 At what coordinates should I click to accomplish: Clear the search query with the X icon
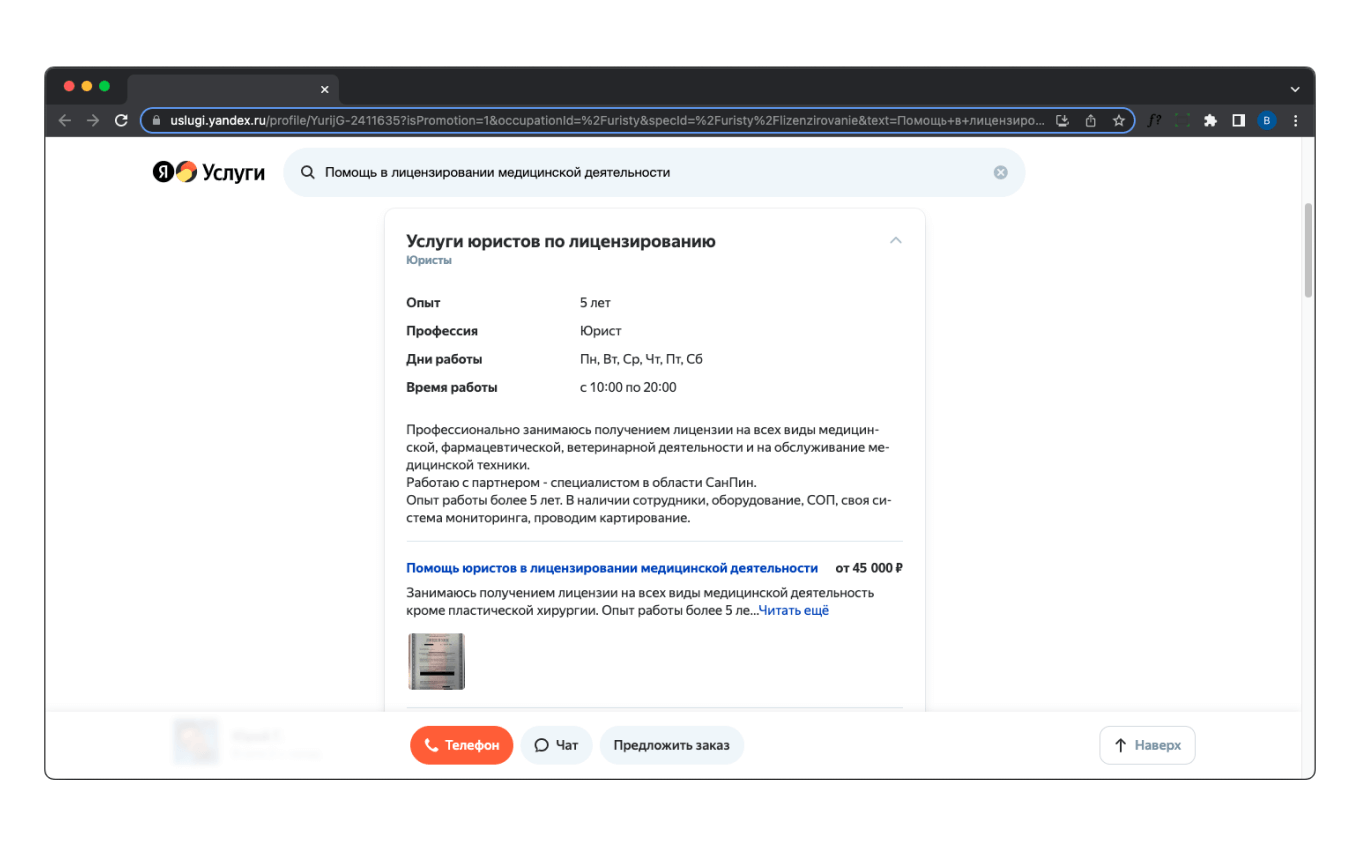1000,172
